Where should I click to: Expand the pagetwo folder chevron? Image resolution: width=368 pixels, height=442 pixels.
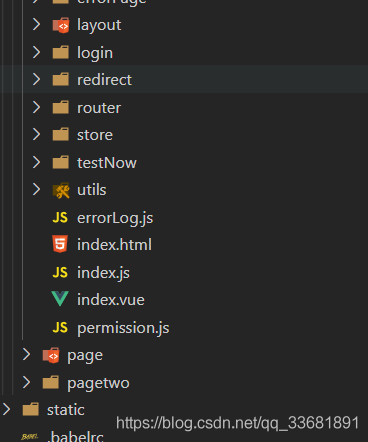(x=26, y=382)
